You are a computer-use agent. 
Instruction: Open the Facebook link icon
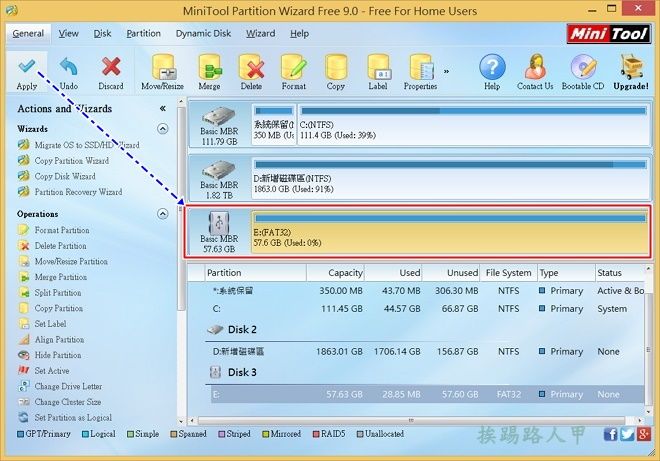610,434
